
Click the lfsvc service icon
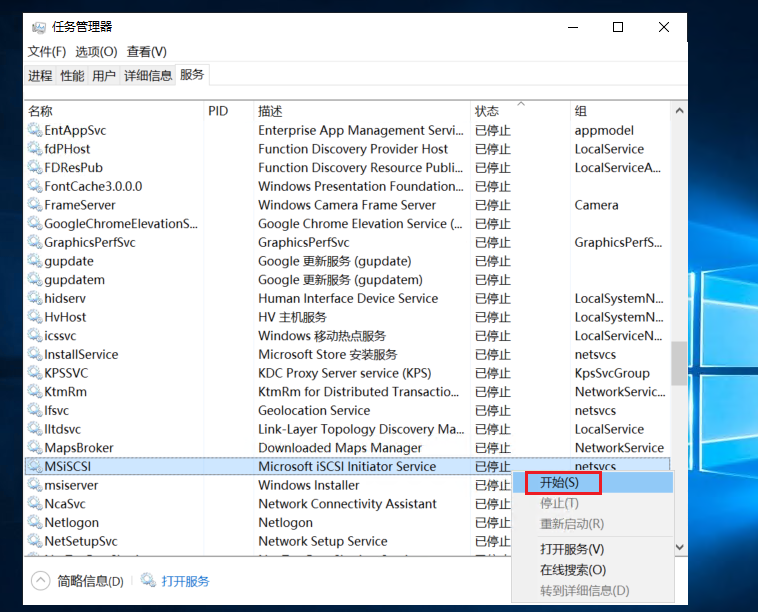[x=35, y=410]
